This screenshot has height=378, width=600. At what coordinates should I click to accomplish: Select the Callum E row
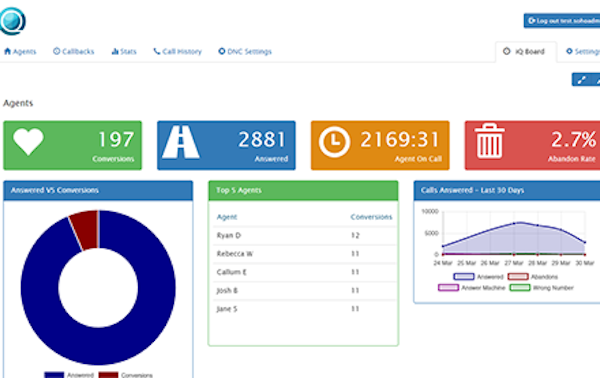(305, 272)
